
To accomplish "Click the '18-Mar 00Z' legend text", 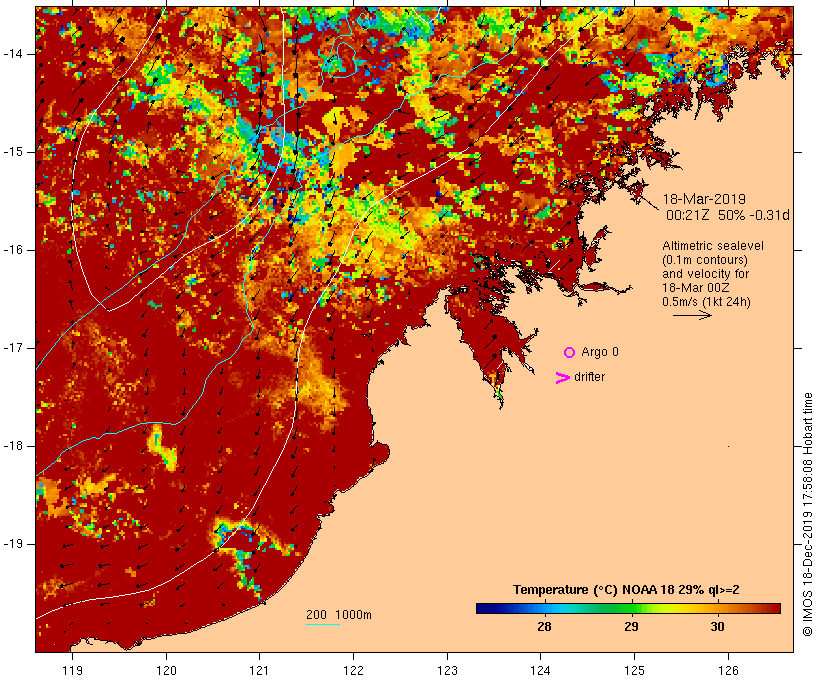I will [x=696, y=288].
